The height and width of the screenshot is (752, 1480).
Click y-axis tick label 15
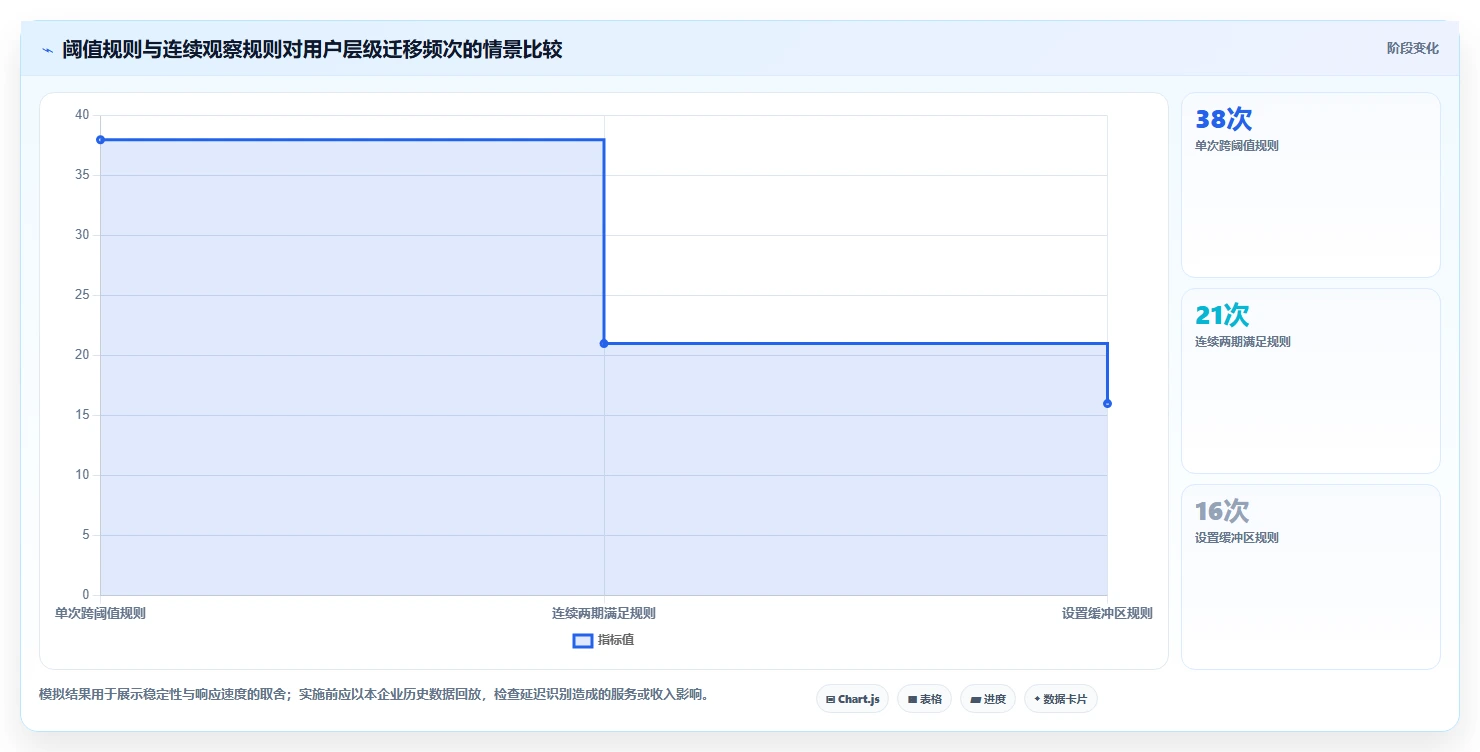[82, 415]
